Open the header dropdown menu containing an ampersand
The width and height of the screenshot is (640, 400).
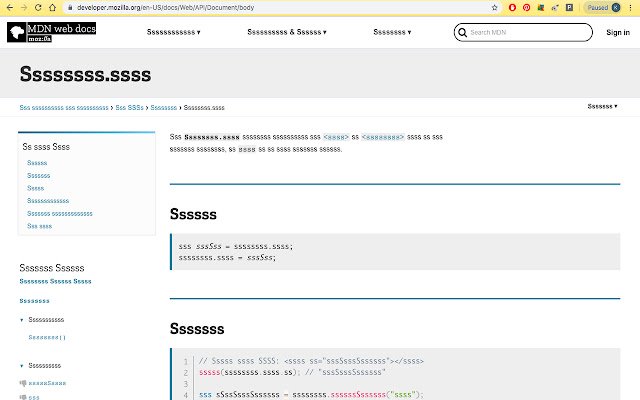coord(287,32)
